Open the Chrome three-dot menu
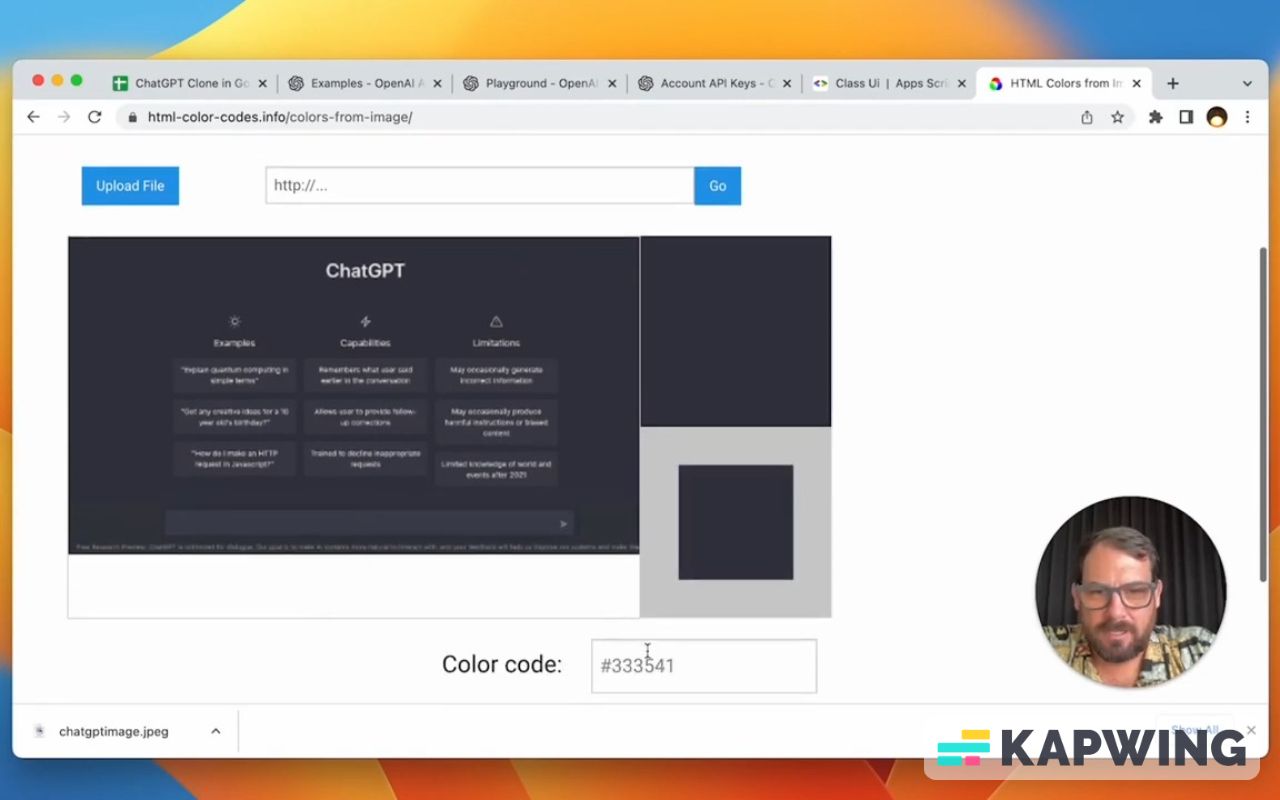This screenshot has height=800, width=1280. 1247,117
